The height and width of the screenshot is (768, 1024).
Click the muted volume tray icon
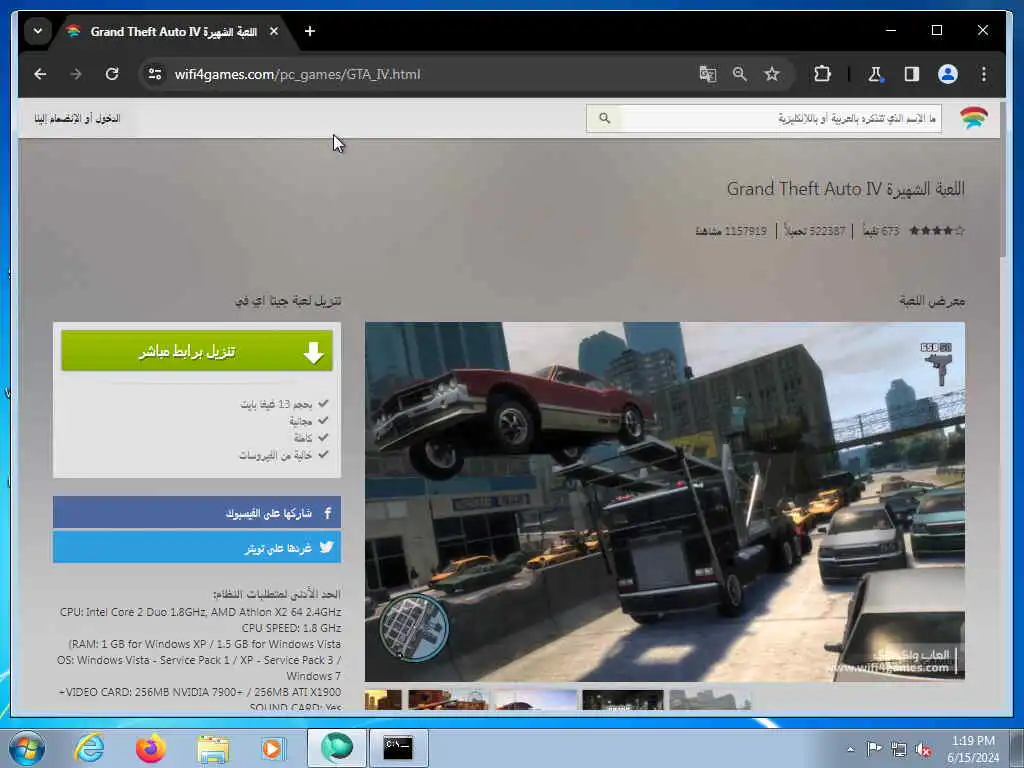click(x=923, y=749)
